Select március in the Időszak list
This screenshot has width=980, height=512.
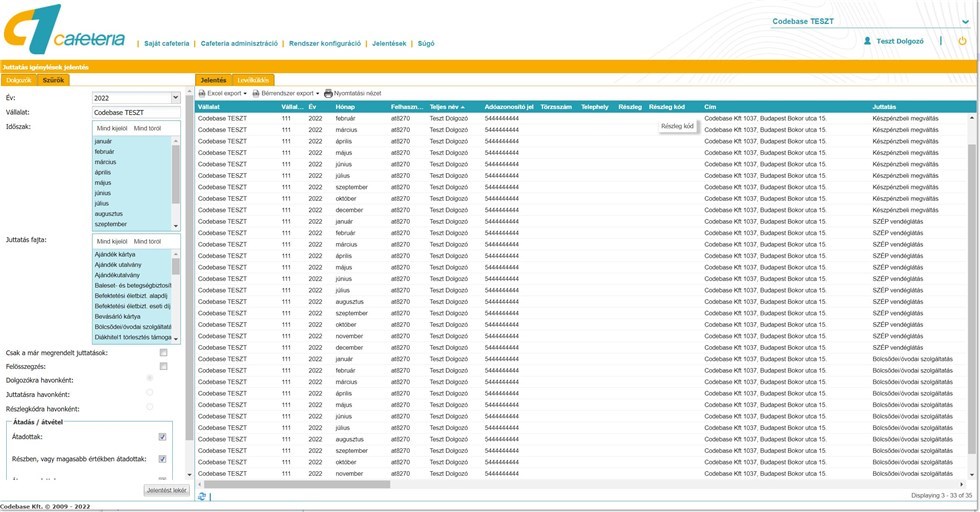105,162
